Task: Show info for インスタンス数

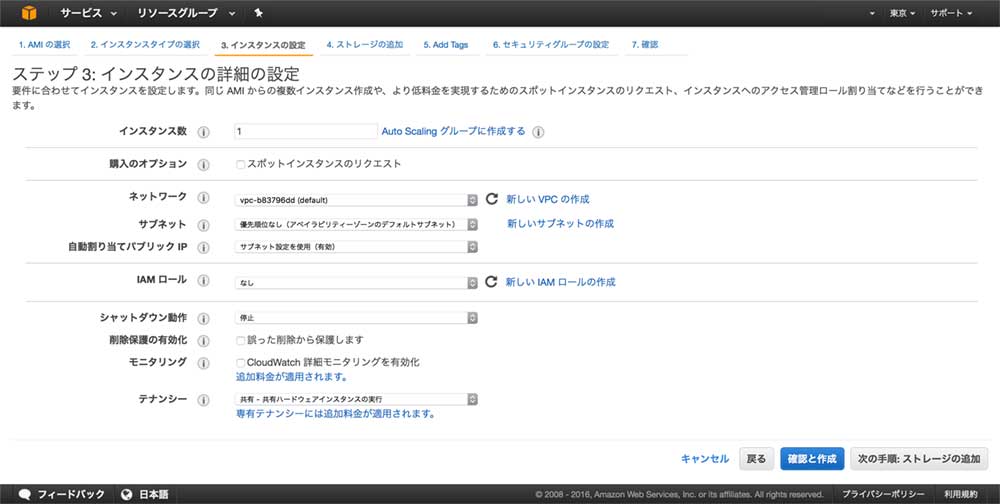Action: (x=204, y=132)
